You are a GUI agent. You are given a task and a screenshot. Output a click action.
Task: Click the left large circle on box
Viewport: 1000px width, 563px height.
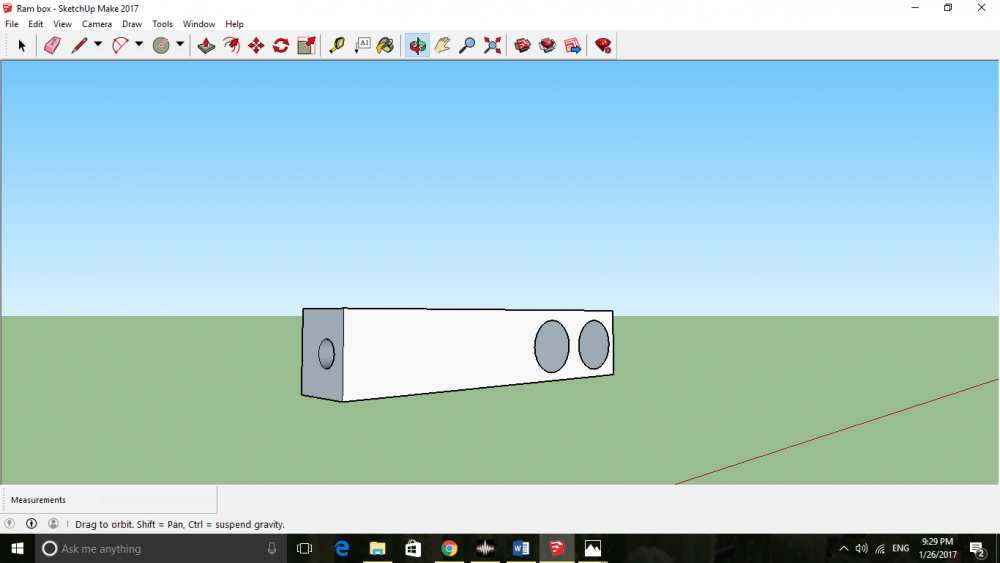click(552, 346)
